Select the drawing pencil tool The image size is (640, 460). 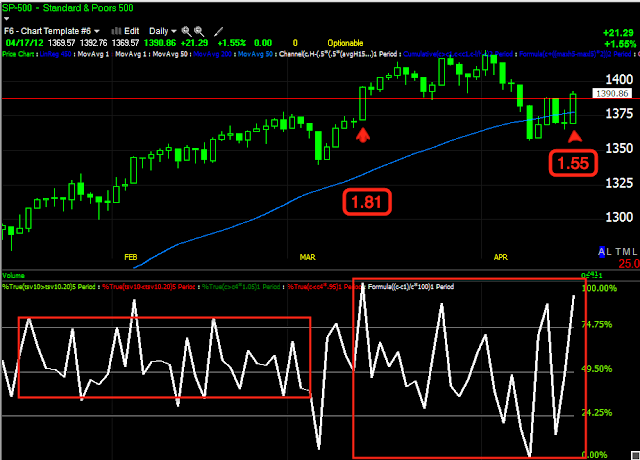click(x=219, y=31)
